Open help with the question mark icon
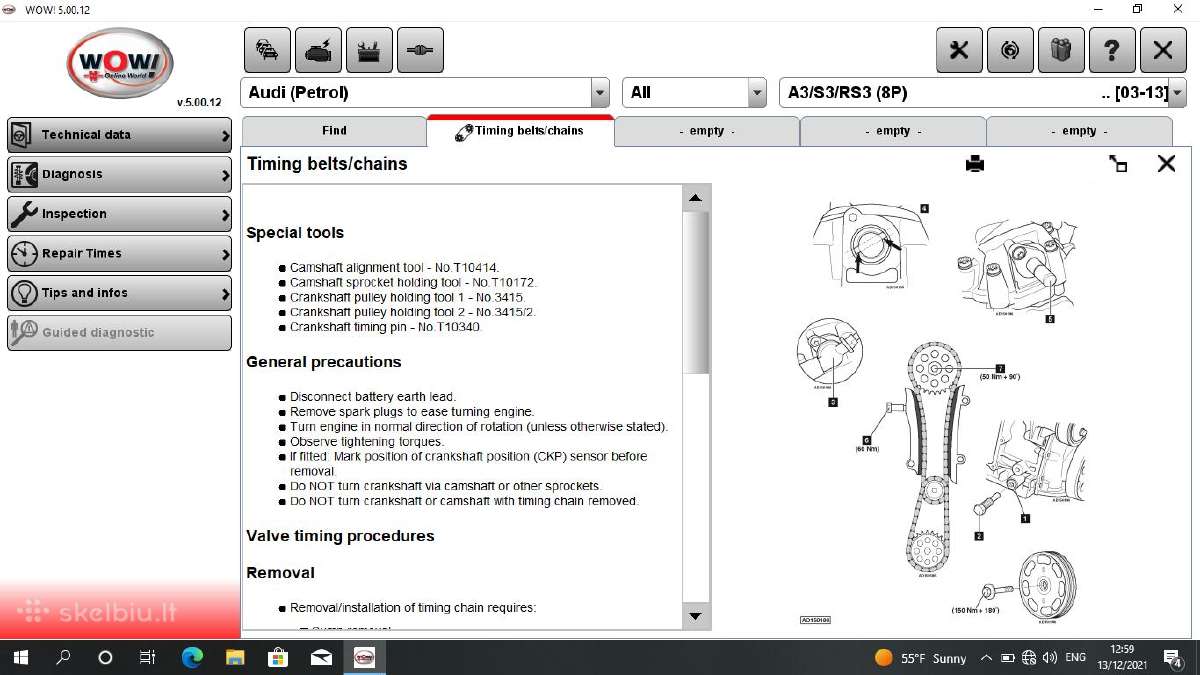The height and width of the screenshot is (675, 1200). click(1112, 50)
